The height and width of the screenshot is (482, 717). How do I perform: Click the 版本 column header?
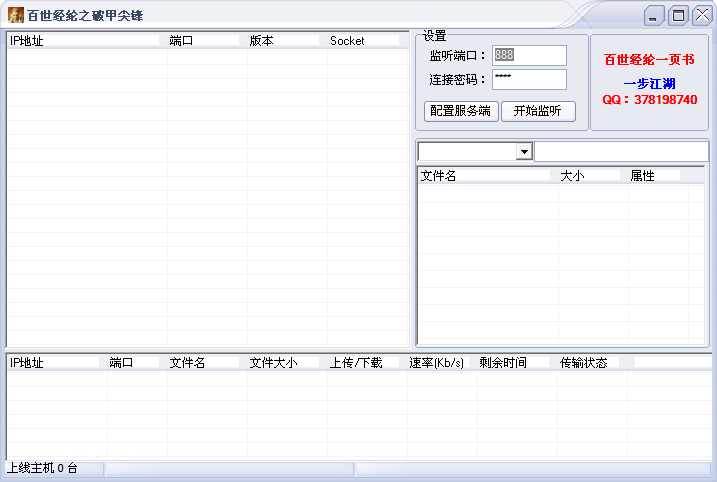[x=285, y=41]
